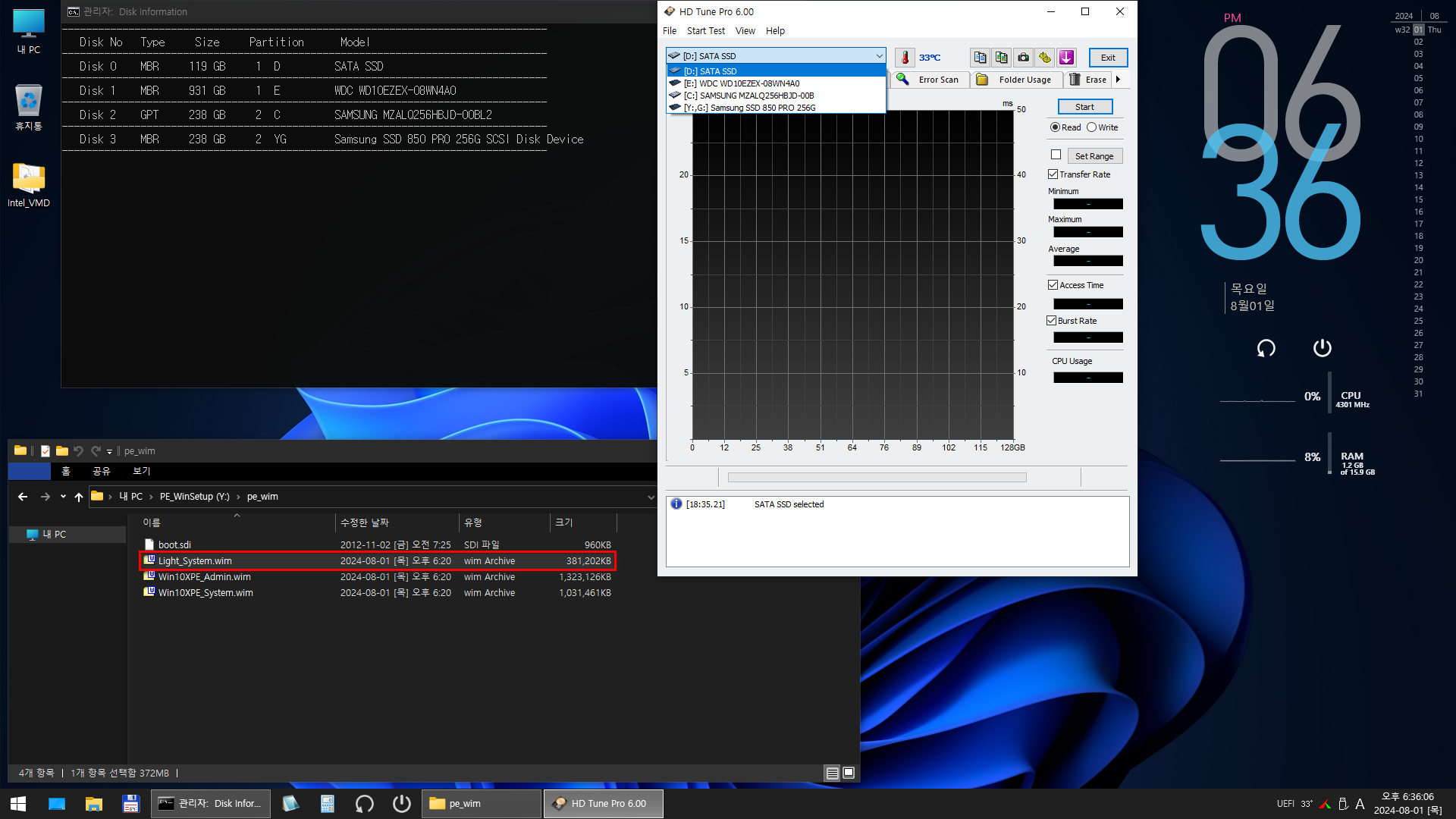Sort by 크기 column header

(x=582, y=522)
